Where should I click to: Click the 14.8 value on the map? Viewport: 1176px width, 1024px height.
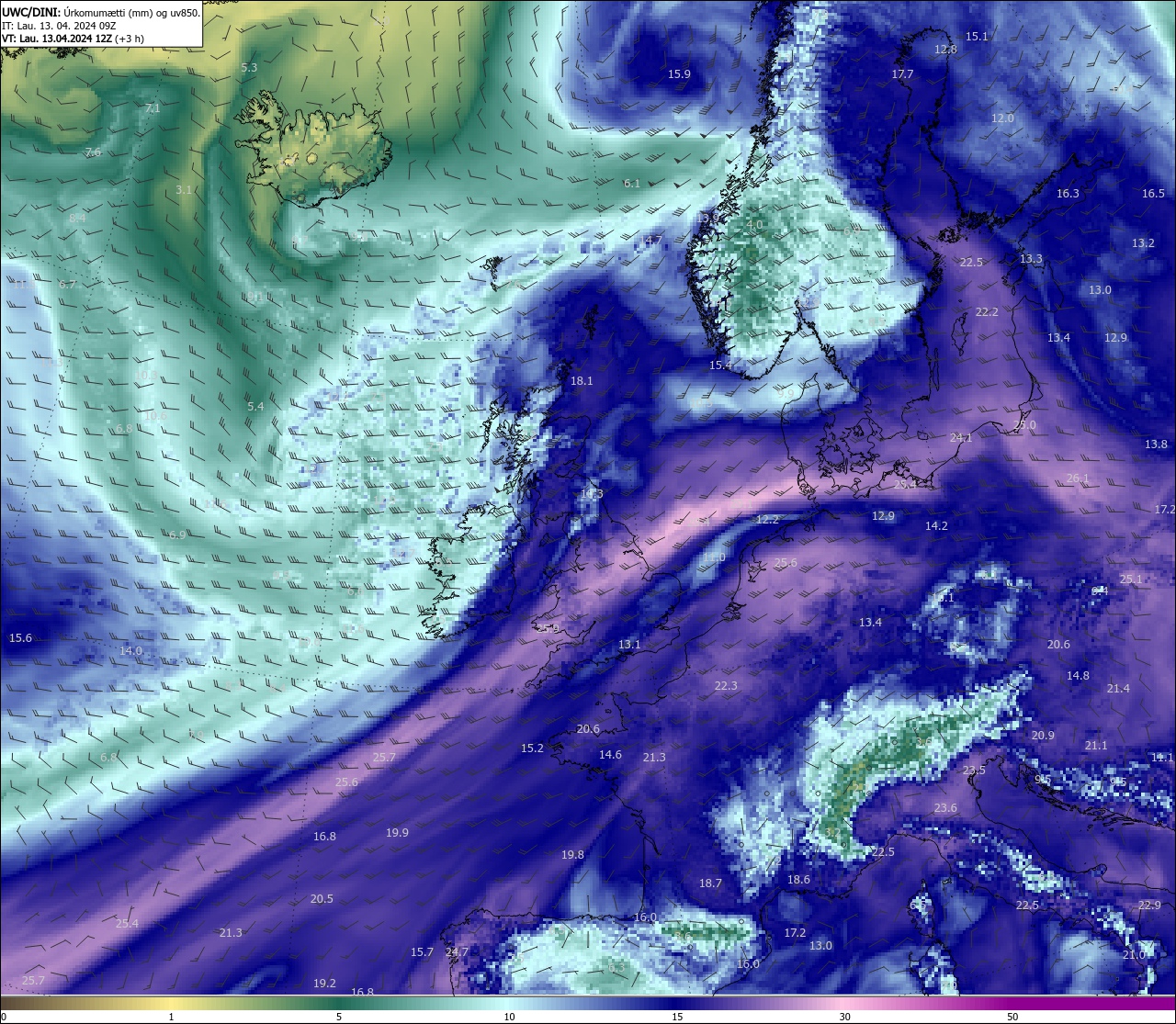point(1078,676)
